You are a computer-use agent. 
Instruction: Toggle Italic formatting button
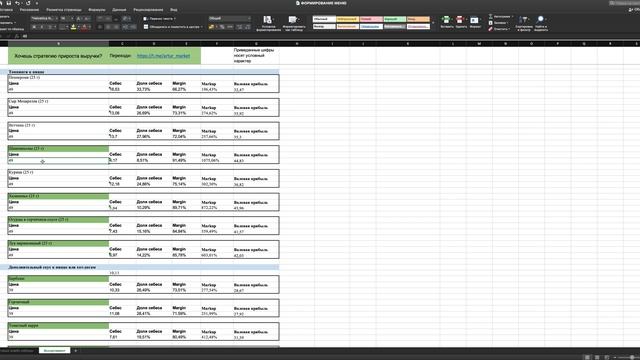pyautogui.click(x=41, y=27)
